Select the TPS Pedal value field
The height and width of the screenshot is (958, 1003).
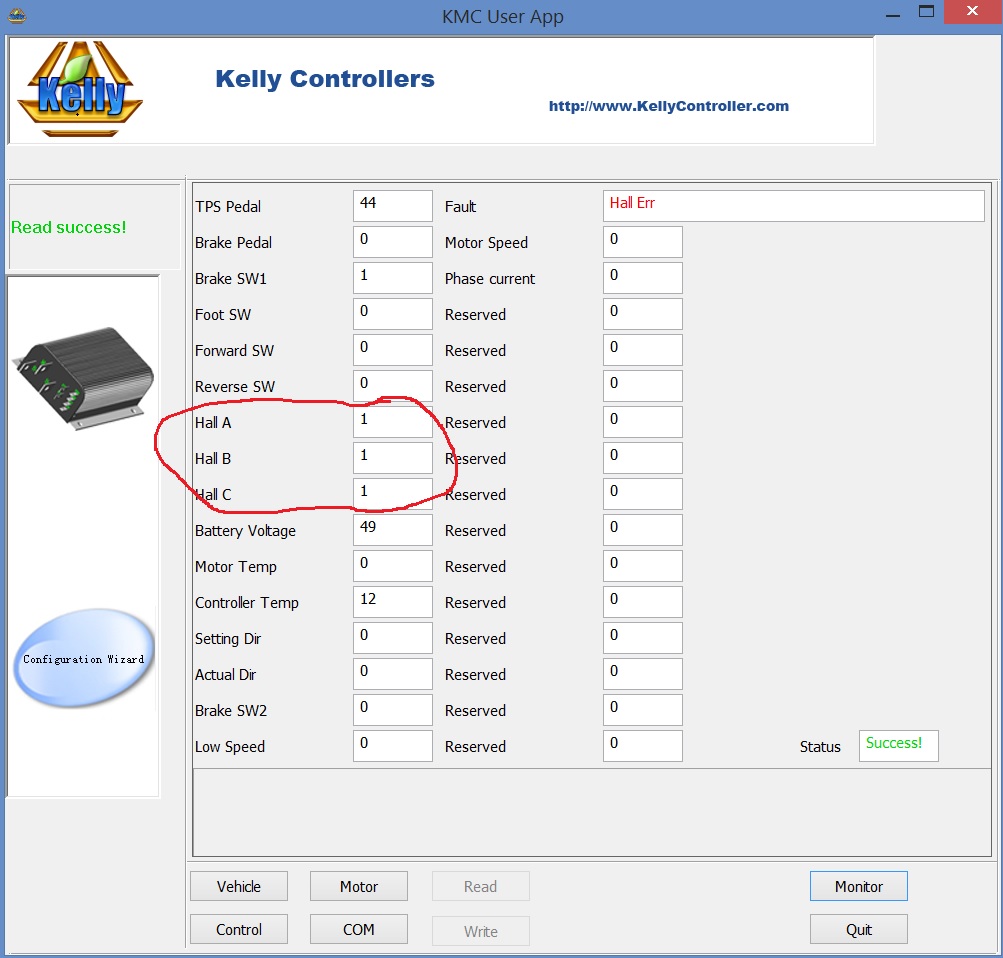[393, 206]
